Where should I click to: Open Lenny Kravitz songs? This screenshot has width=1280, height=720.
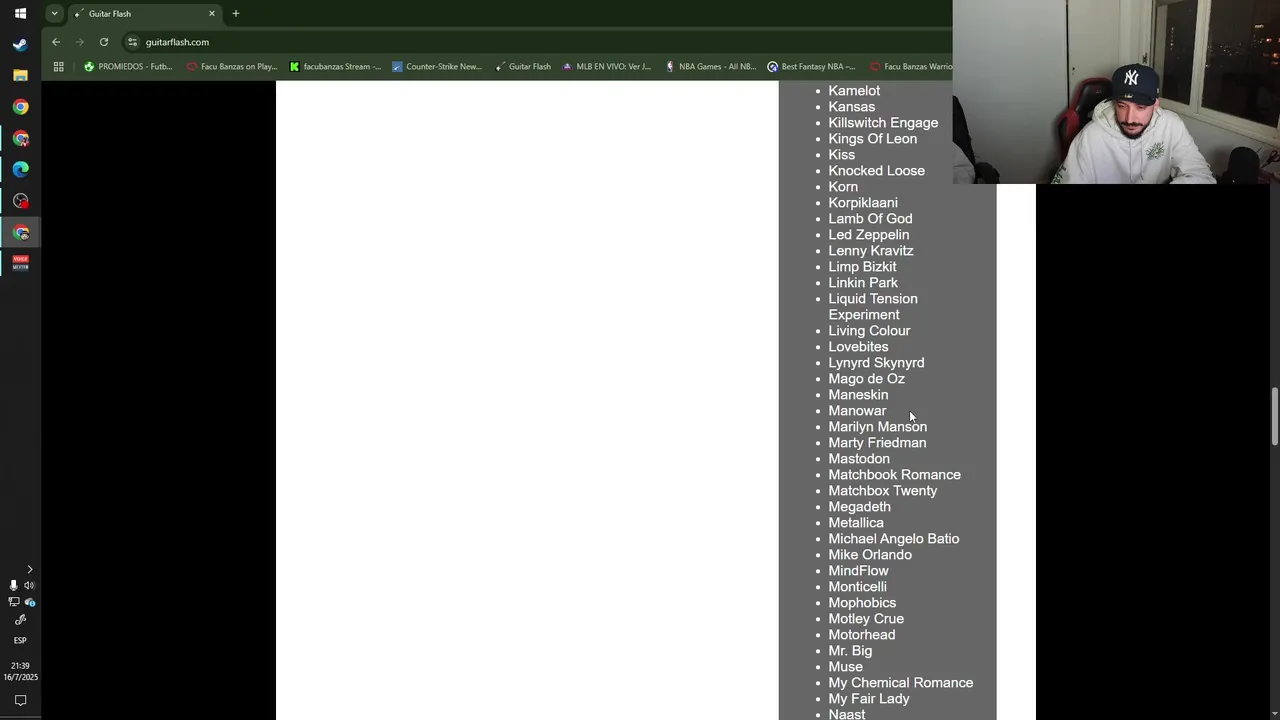click(x=870, y=251)
